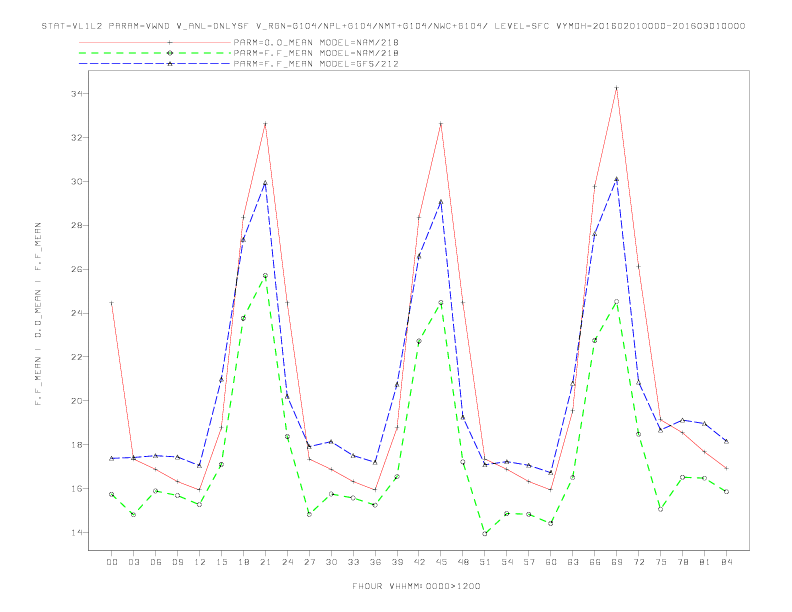792x612 pixels.
Task: Click the chart title starting STAT=VL1L2
Action: [393, 26]
